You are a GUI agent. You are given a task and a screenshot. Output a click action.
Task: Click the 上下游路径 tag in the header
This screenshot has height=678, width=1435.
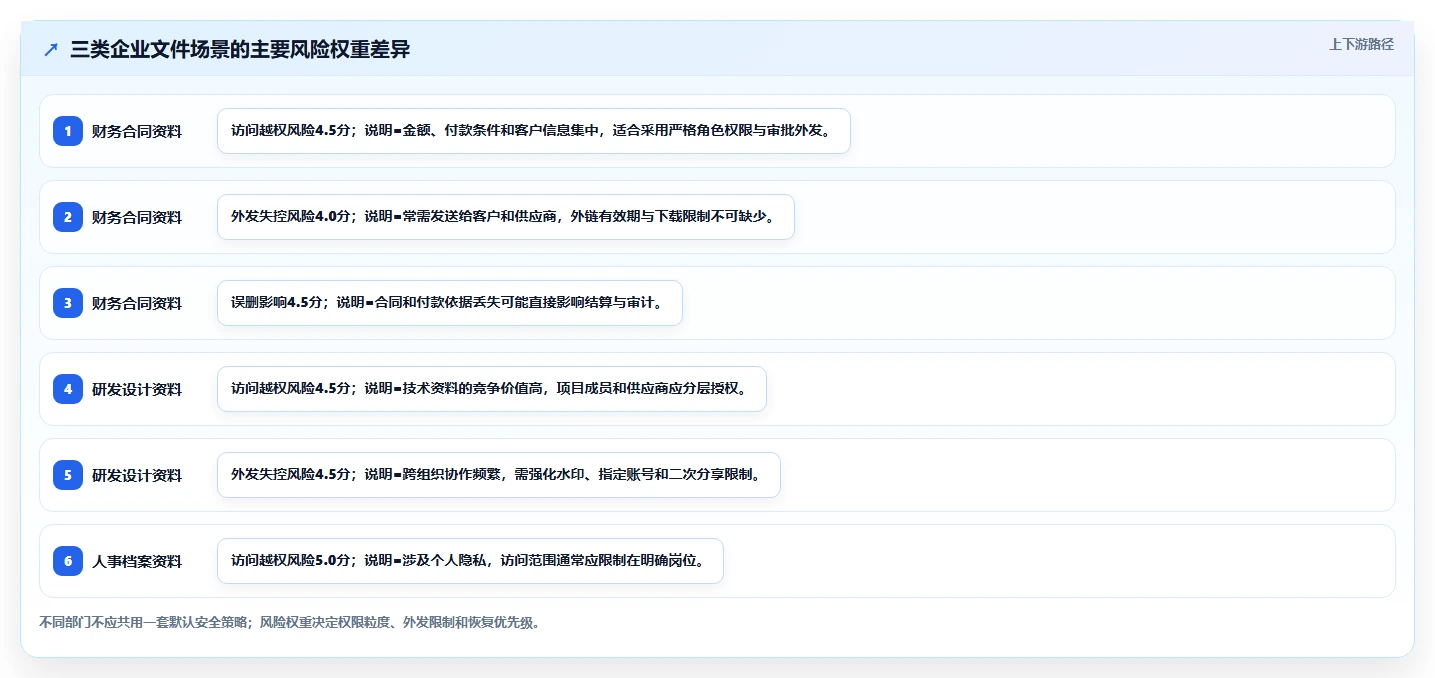[1361, 44]
